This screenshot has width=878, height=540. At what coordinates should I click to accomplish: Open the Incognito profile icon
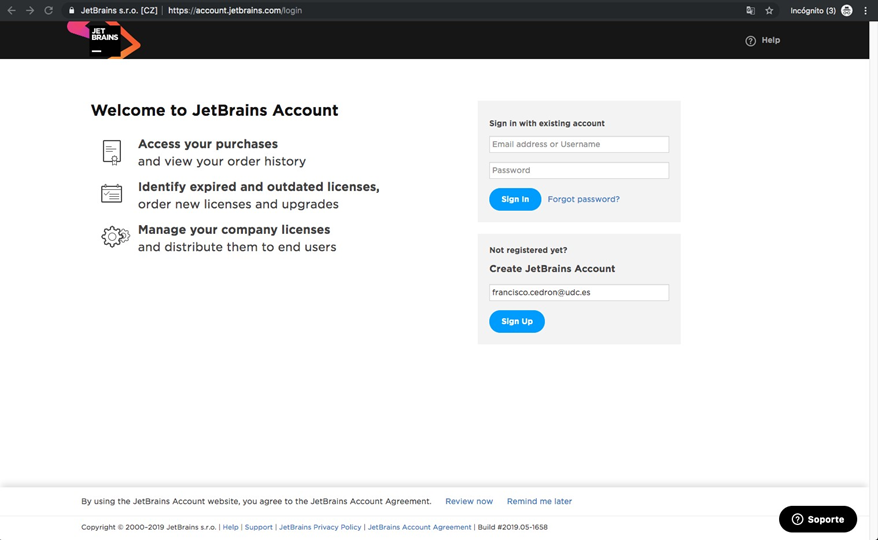point(847,11)
